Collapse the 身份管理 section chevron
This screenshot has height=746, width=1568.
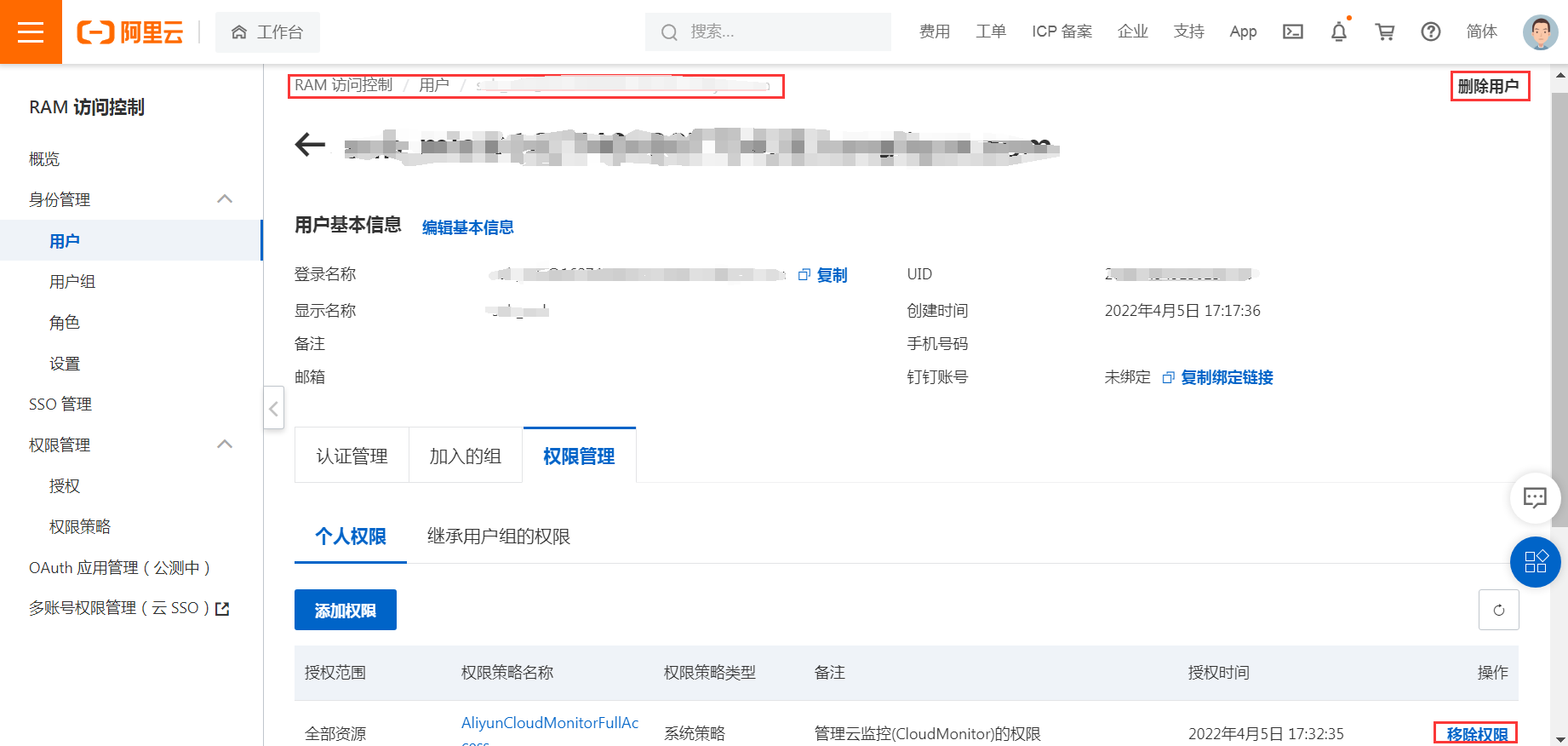225,199
